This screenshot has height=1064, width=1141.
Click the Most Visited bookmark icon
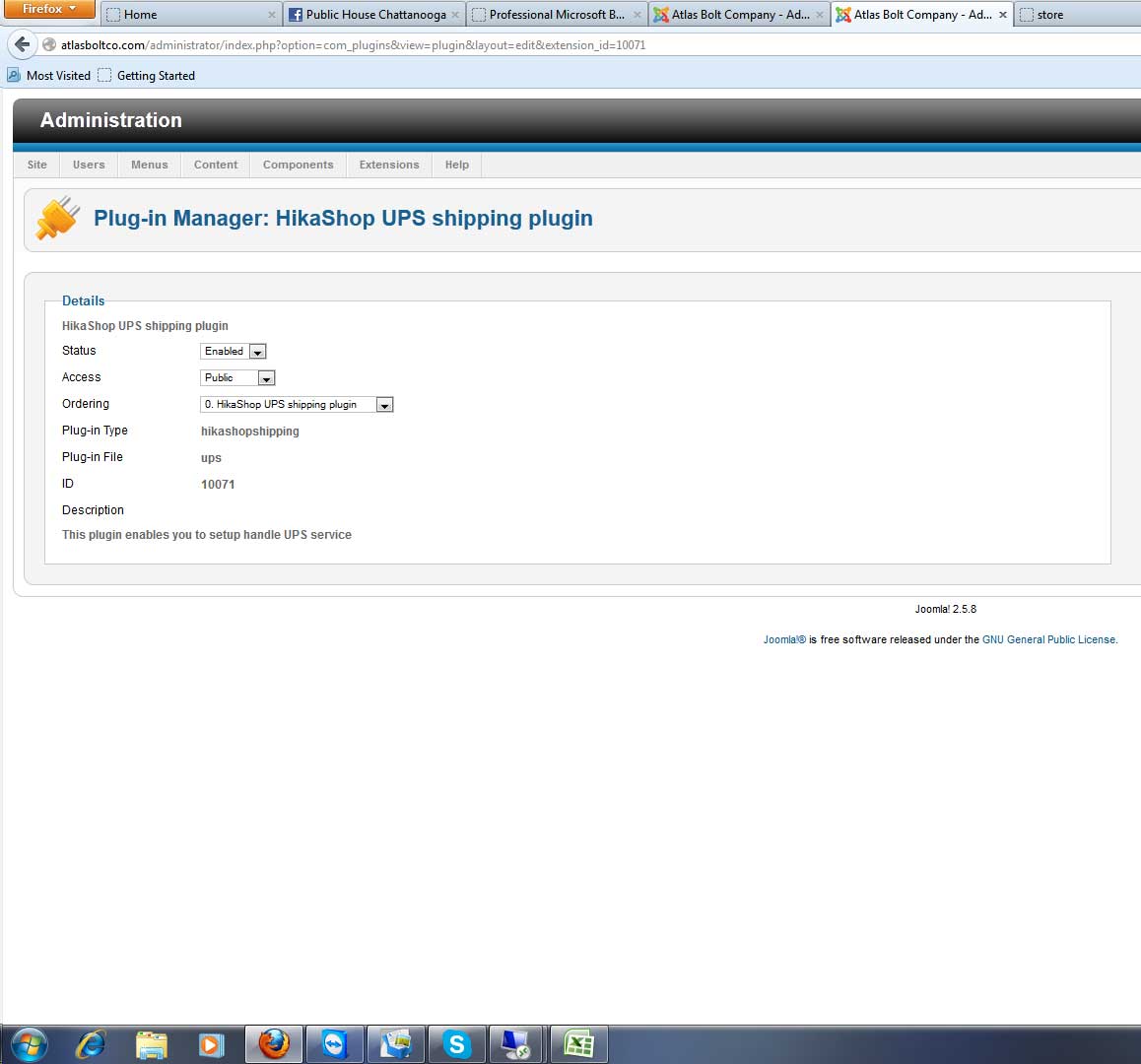click(13, 75)
